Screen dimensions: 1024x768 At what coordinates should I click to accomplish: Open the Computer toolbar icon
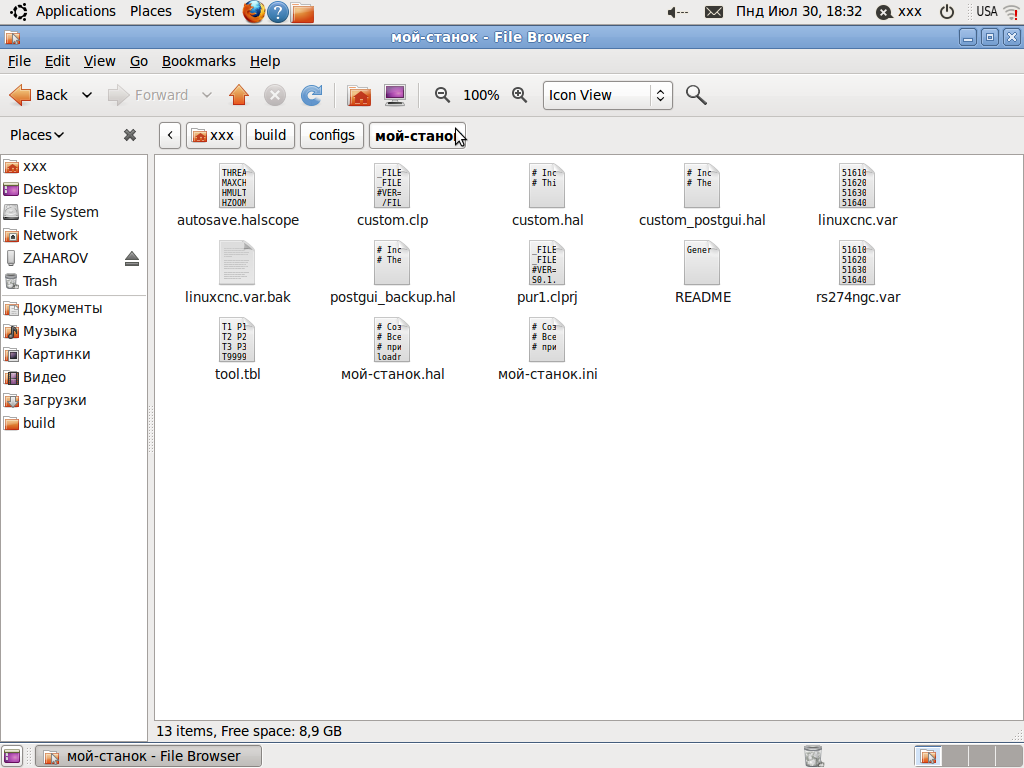[395, 95]
